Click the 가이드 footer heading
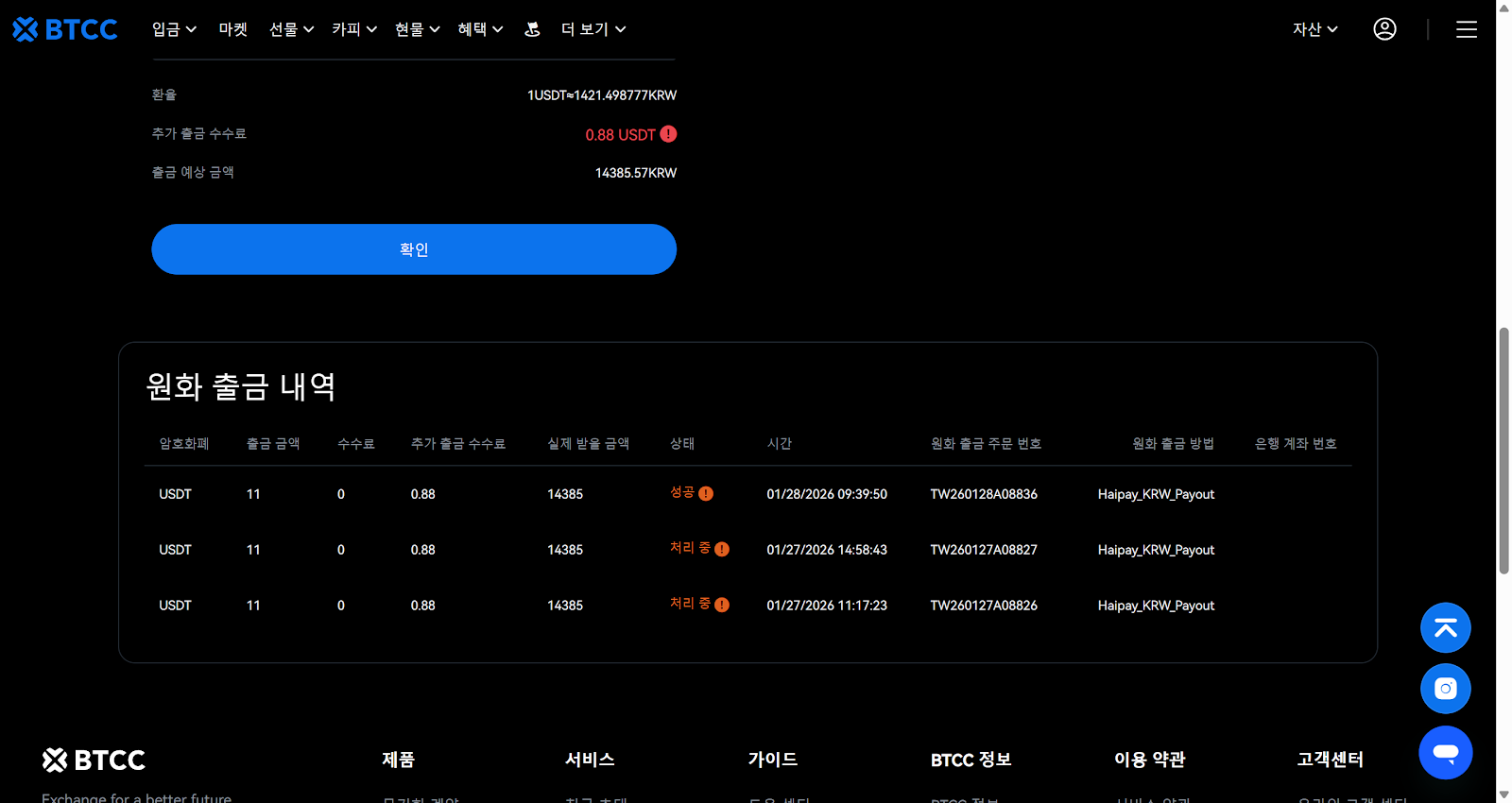This screenshot has width=1512, height=803. tap(773, 760)
